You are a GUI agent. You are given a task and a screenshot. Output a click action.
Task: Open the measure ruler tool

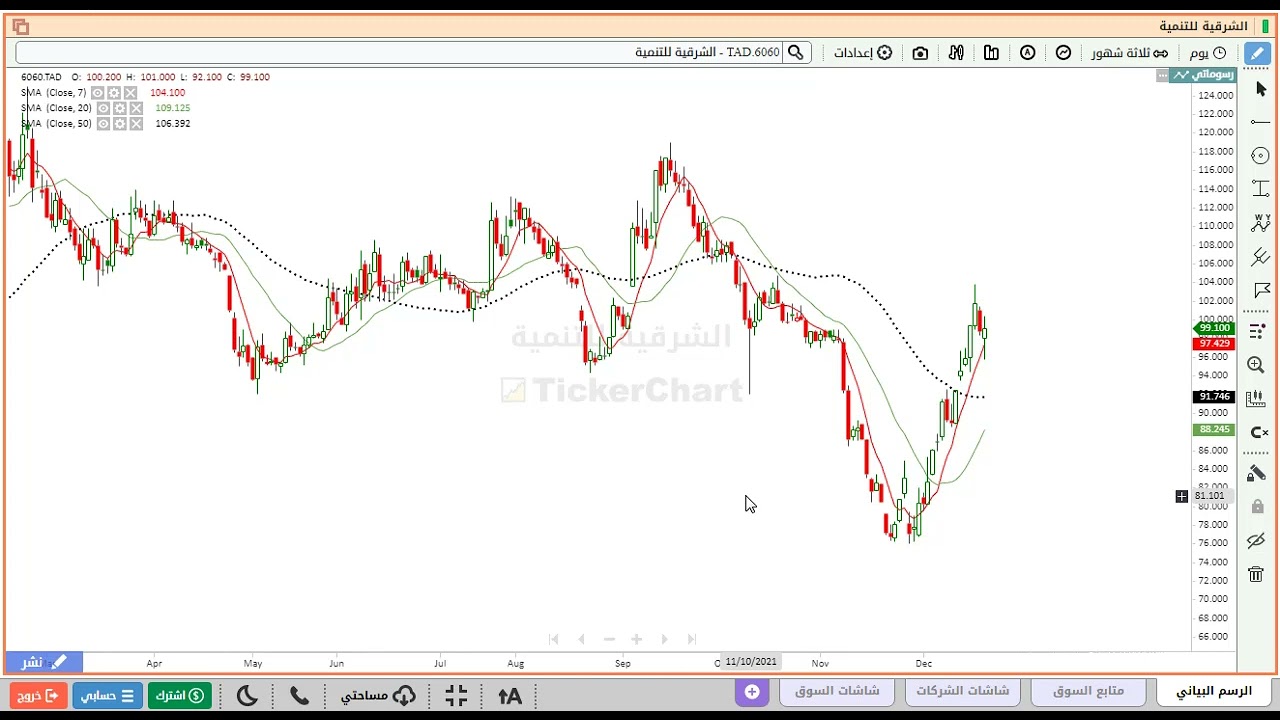[1257, 399]
